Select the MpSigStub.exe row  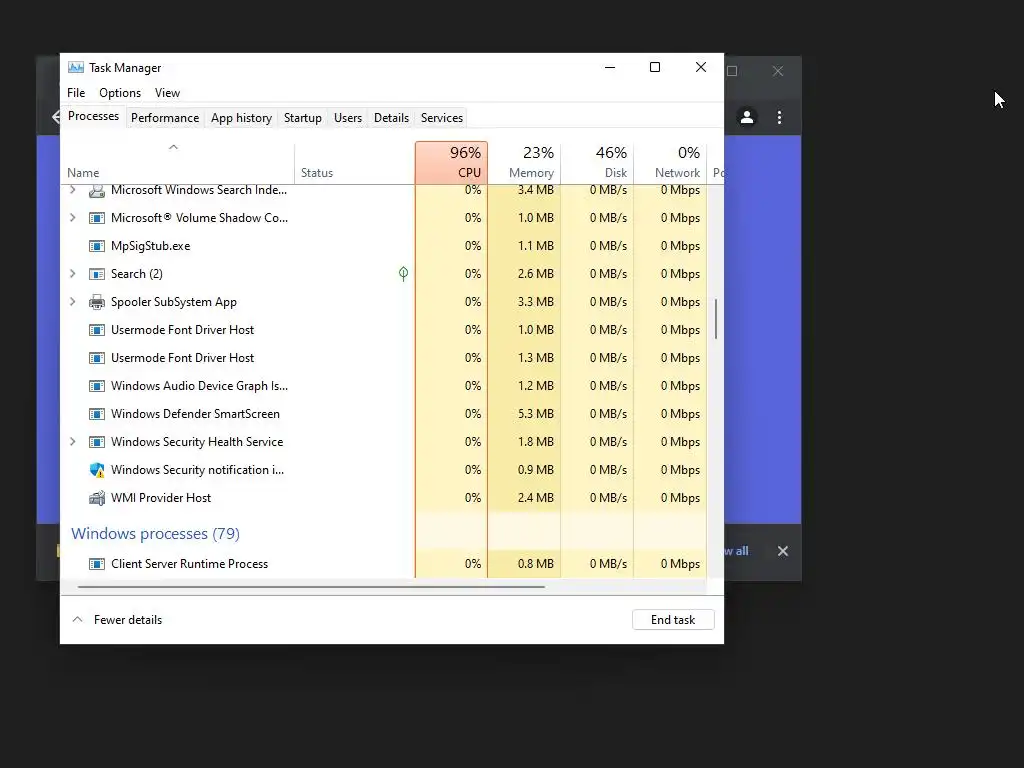384,246
